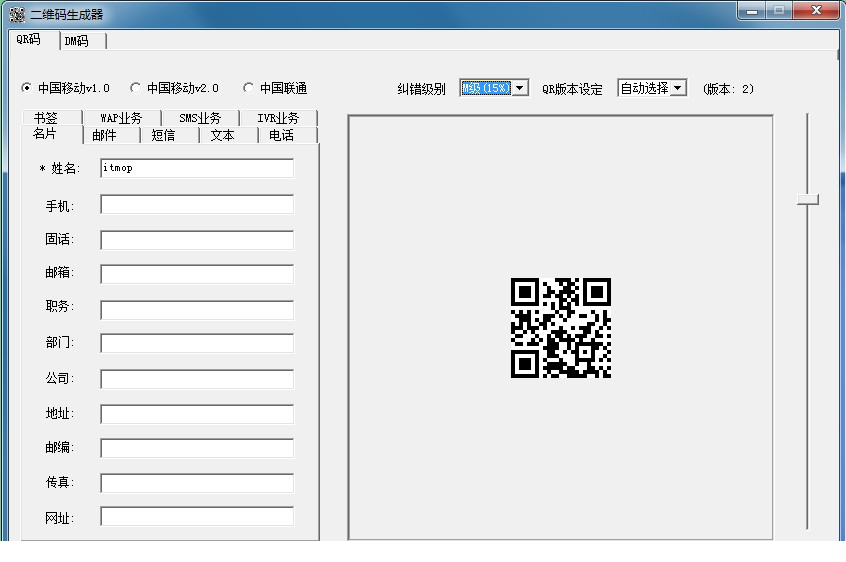Open the 书签 tab

[51, 118]
